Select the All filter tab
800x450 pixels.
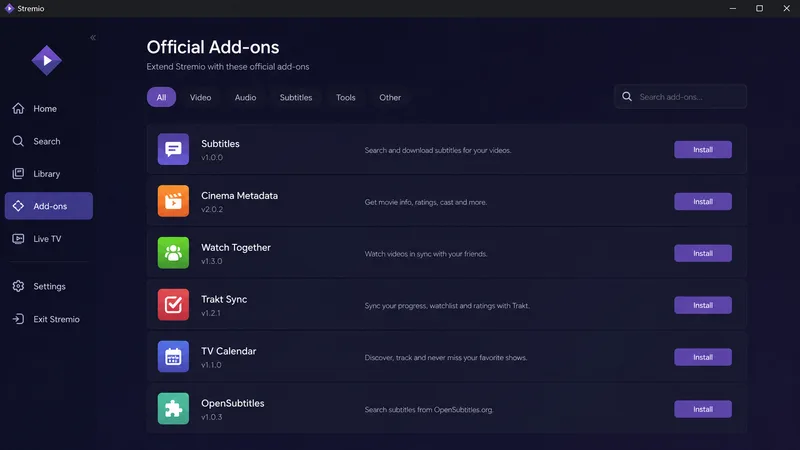coord(161,97)
